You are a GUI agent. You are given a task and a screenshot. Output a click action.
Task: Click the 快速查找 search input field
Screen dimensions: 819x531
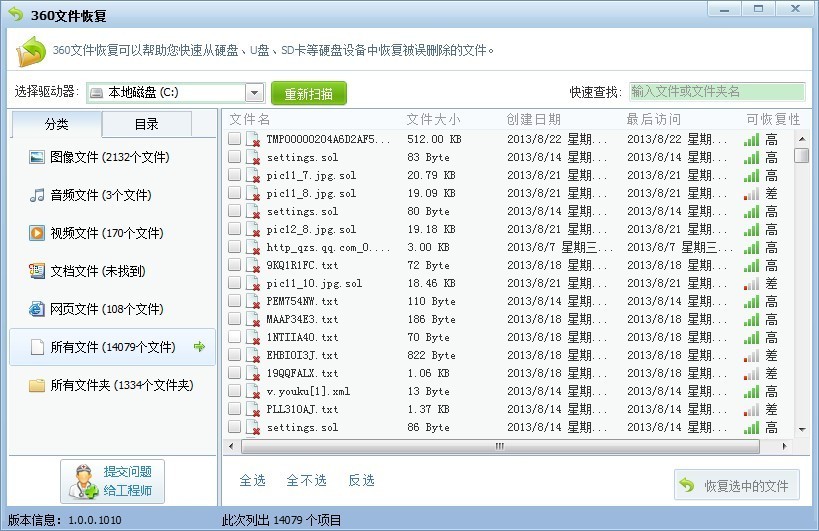(717, 92)
